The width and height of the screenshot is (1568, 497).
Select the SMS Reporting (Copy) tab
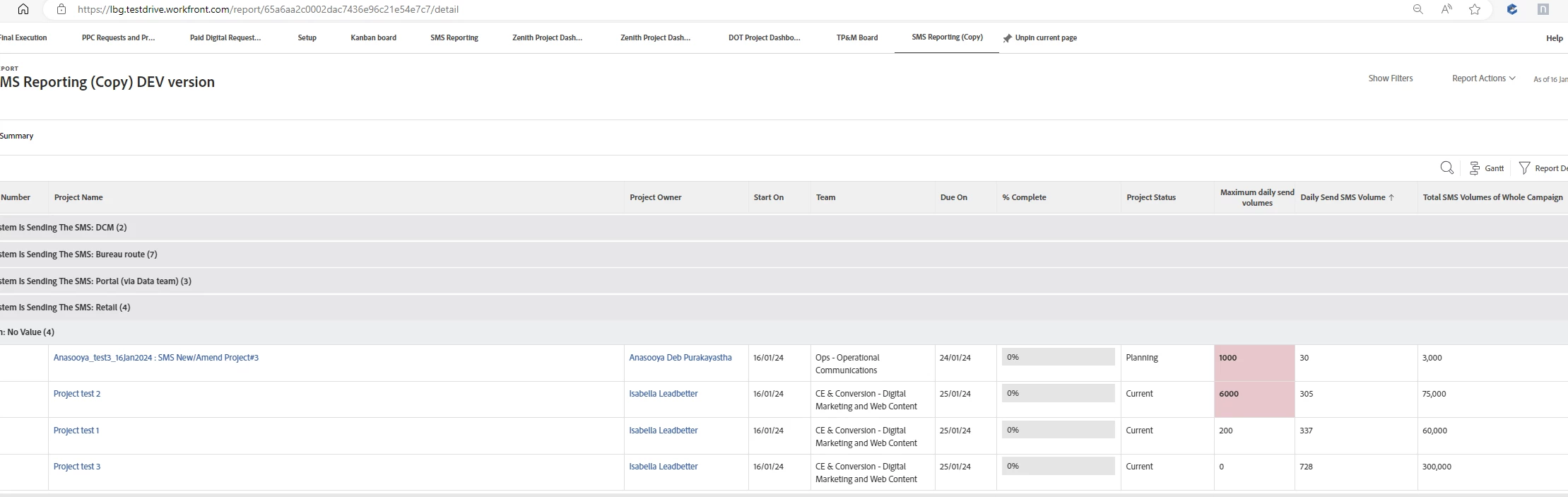pos(947,37)
